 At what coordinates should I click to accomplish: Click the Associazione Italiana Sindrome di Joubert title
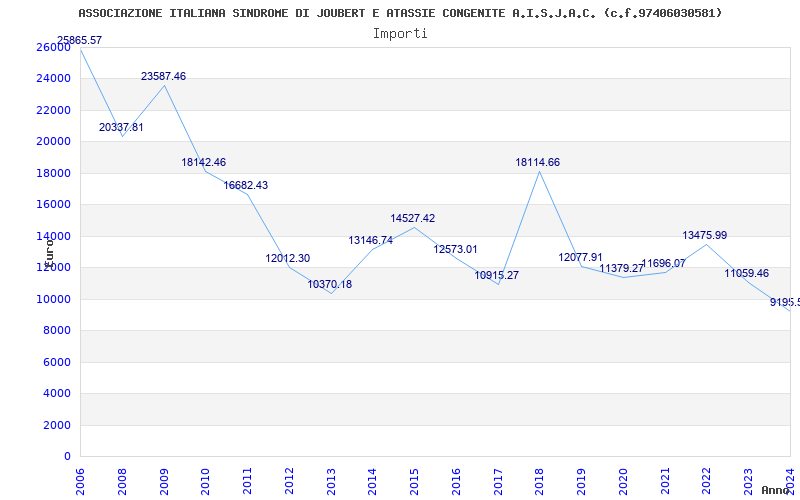click(401, 13)
